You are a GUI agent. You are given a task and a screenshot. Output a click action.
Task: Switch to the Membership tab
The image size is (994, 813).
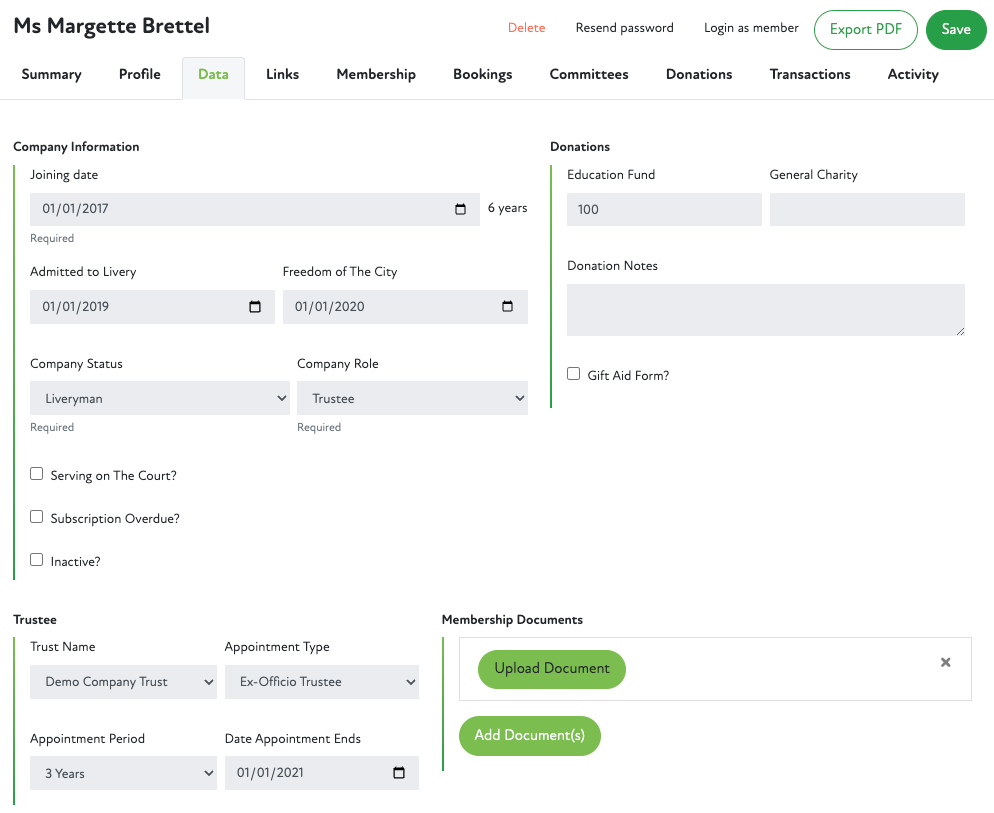(376, 74)
